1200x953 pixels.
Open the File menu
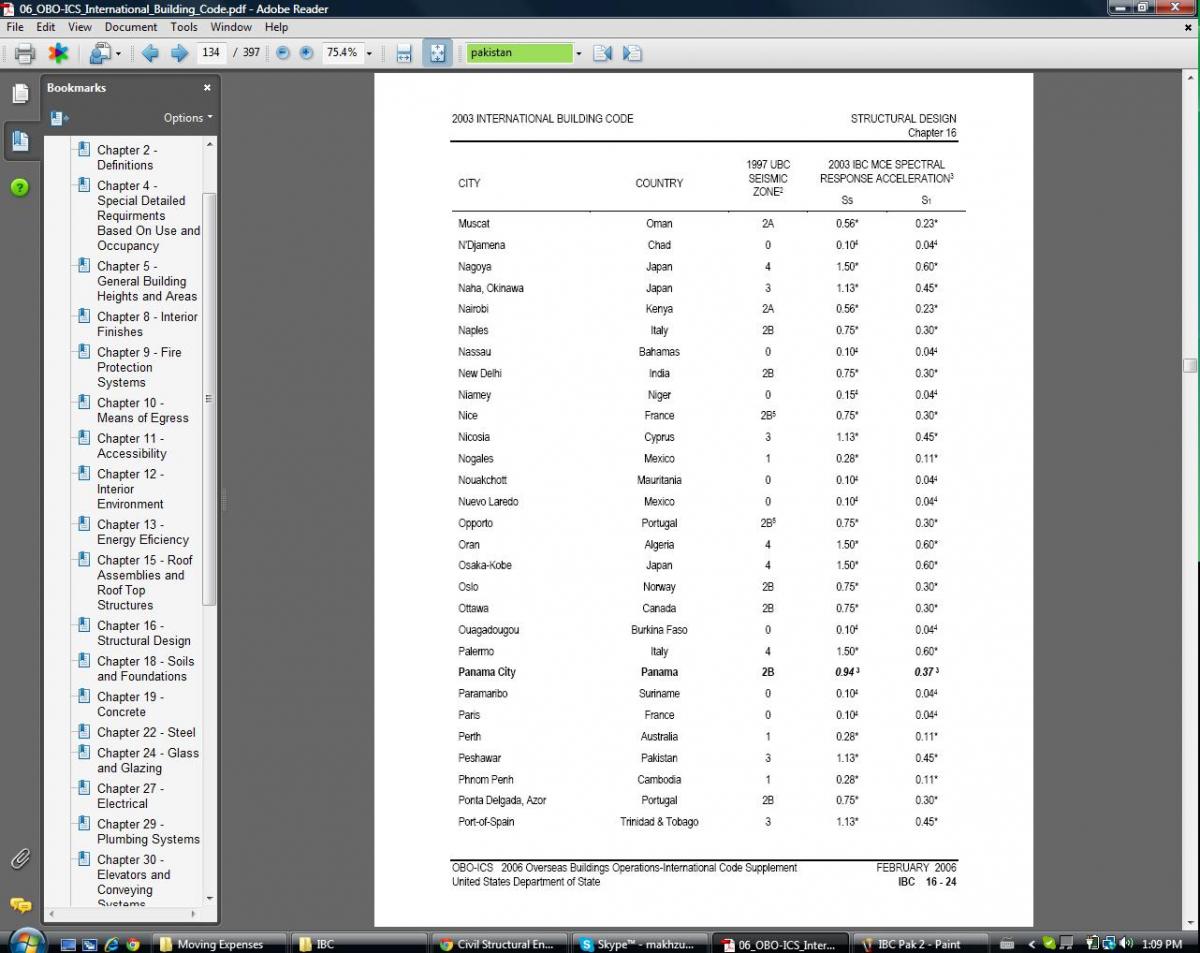[x=15, y=27]
